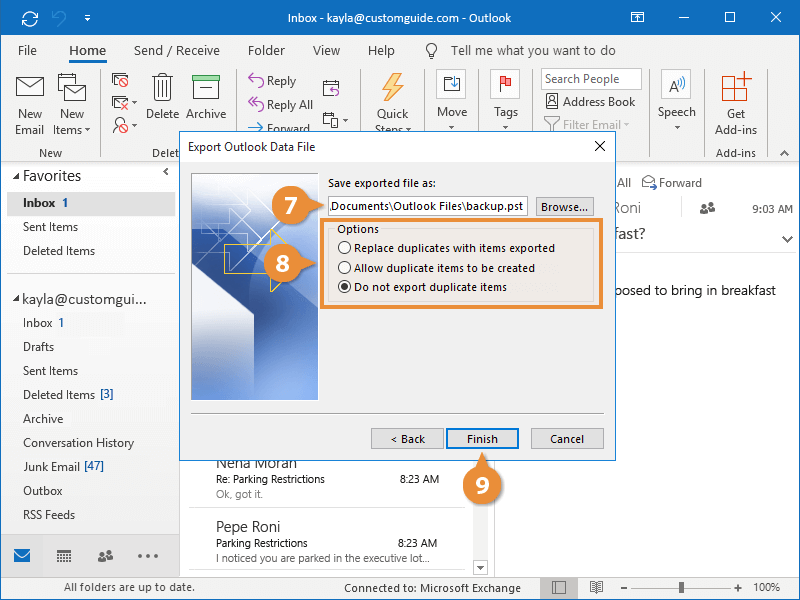Expand the message header with the chevron
This screenshot has height=600, width=800.
click(787, 239)
